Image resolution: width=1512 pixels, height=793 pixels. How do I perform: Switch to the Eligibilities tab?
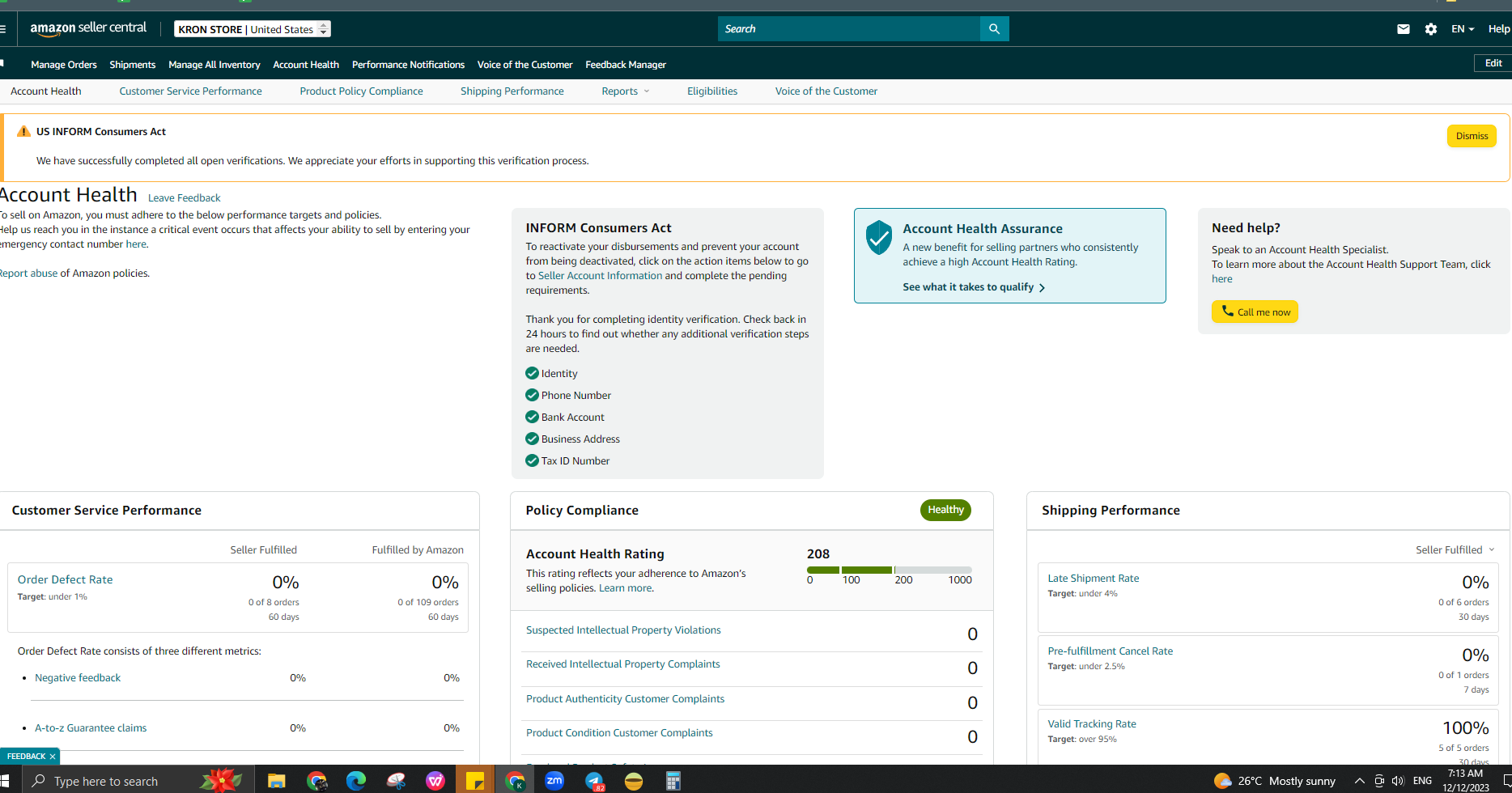[712, 91]
